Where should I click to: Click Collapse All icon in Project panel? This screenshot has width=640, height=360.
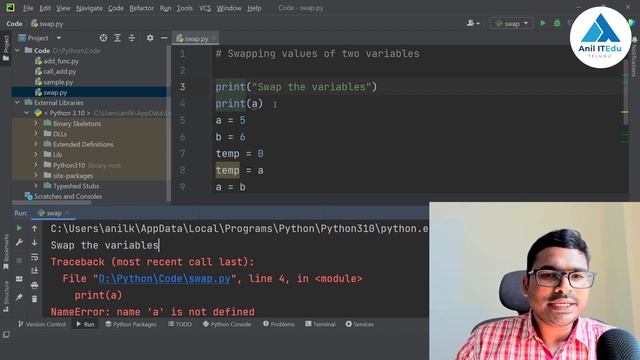[132, 38]
